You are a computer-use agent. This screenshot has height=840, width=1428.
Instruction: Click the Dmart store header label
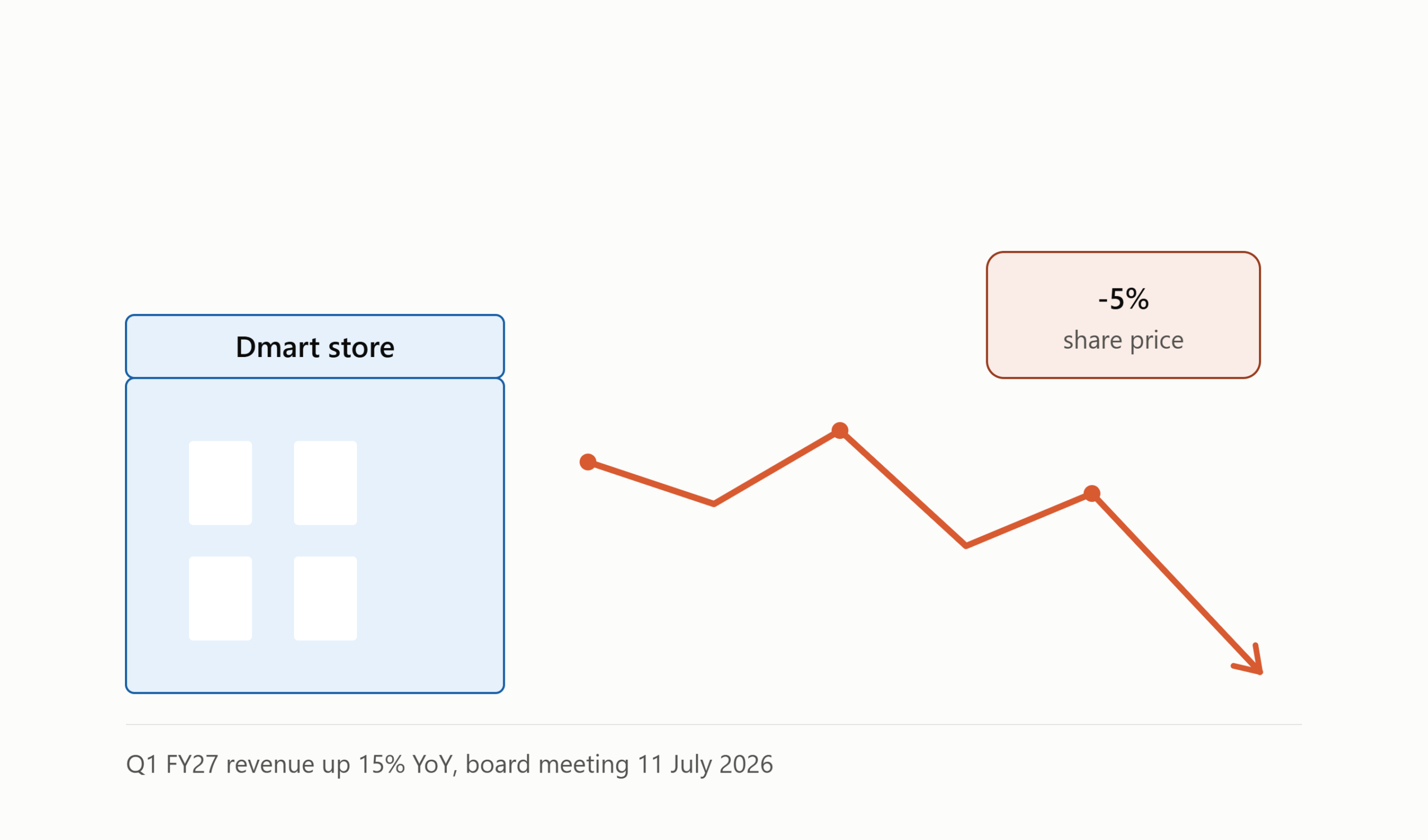coord(315,347)
